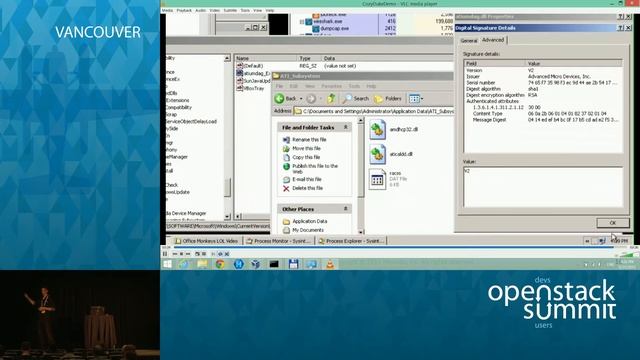Click in the Value text box of signature details

tap(543, 187)
